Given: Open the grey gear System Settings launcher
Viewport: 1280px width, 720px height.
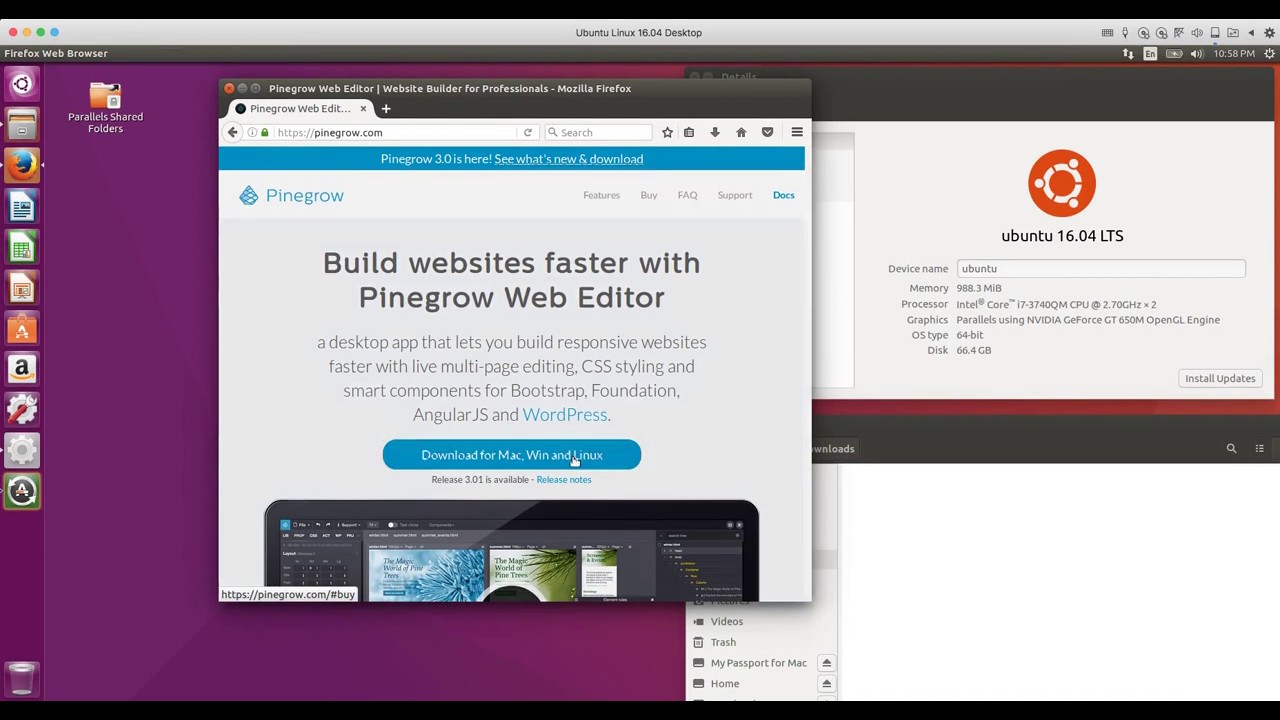Looking at the screenshot, I should 22,451.
